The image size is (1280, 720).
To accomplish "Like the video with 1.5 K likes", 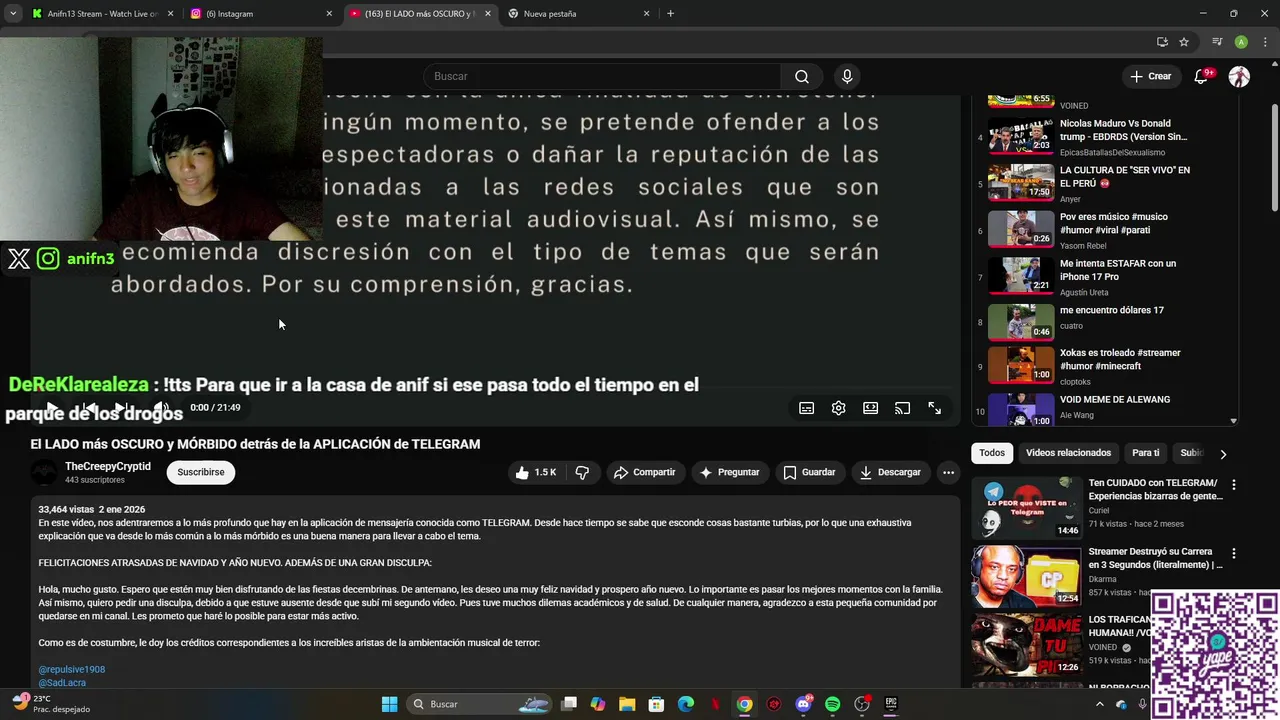I will (x=535, y=472).
